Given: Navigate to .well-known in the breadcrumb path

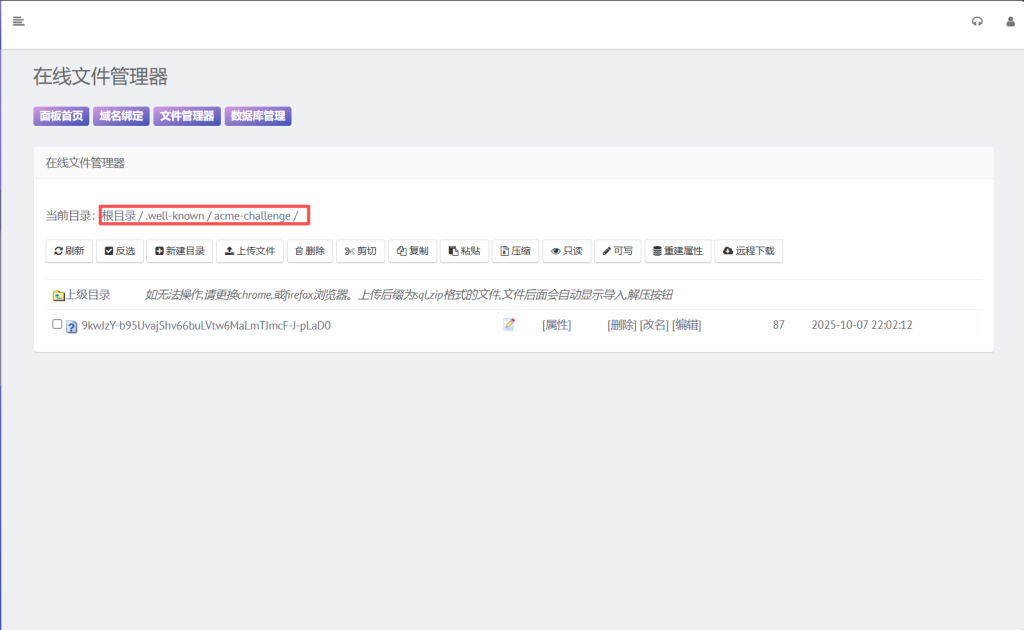Looking at the screenshot, I should [x=175, y=216].
